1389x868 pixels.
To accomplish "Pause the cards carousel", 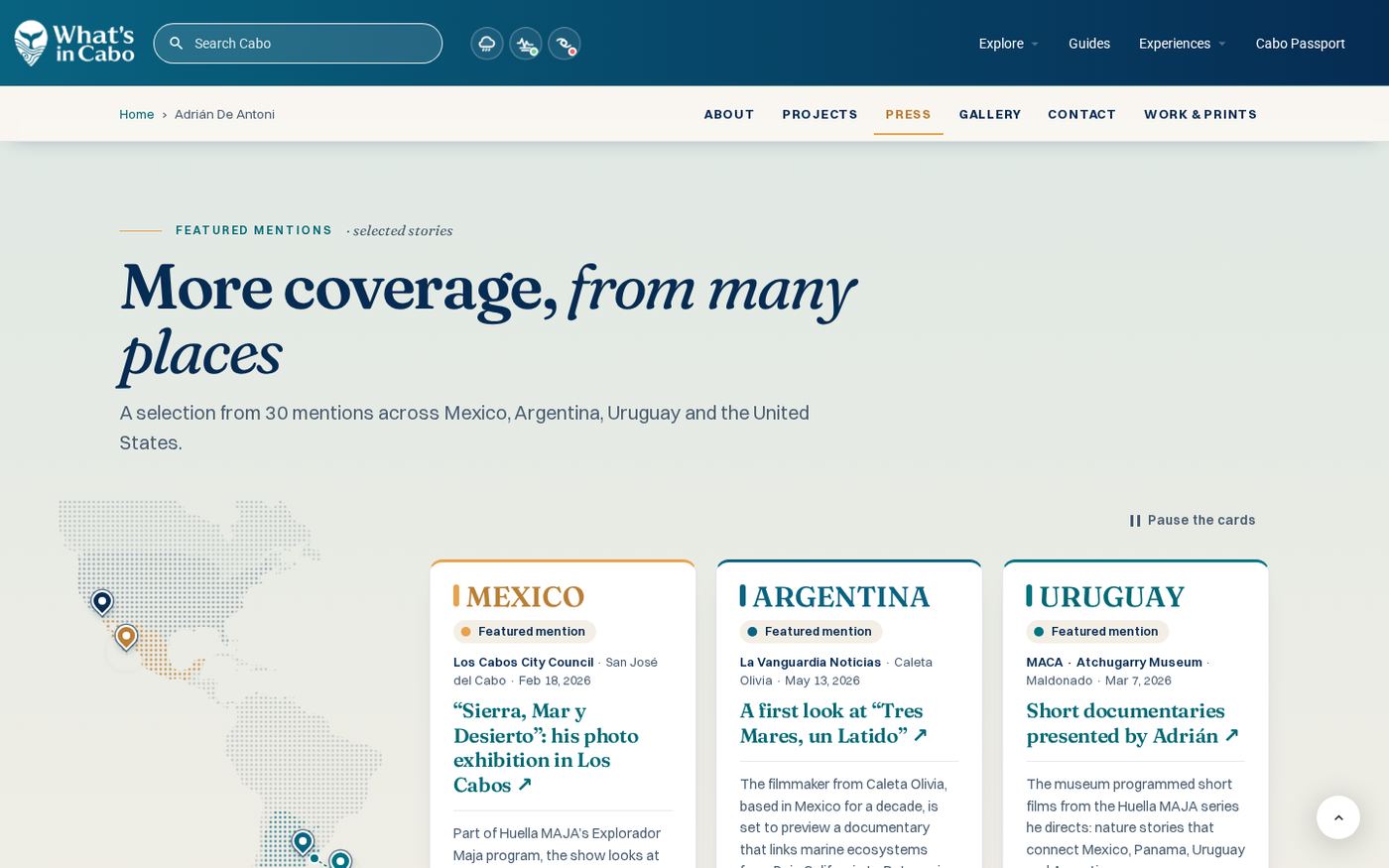I will (1192, 520).
